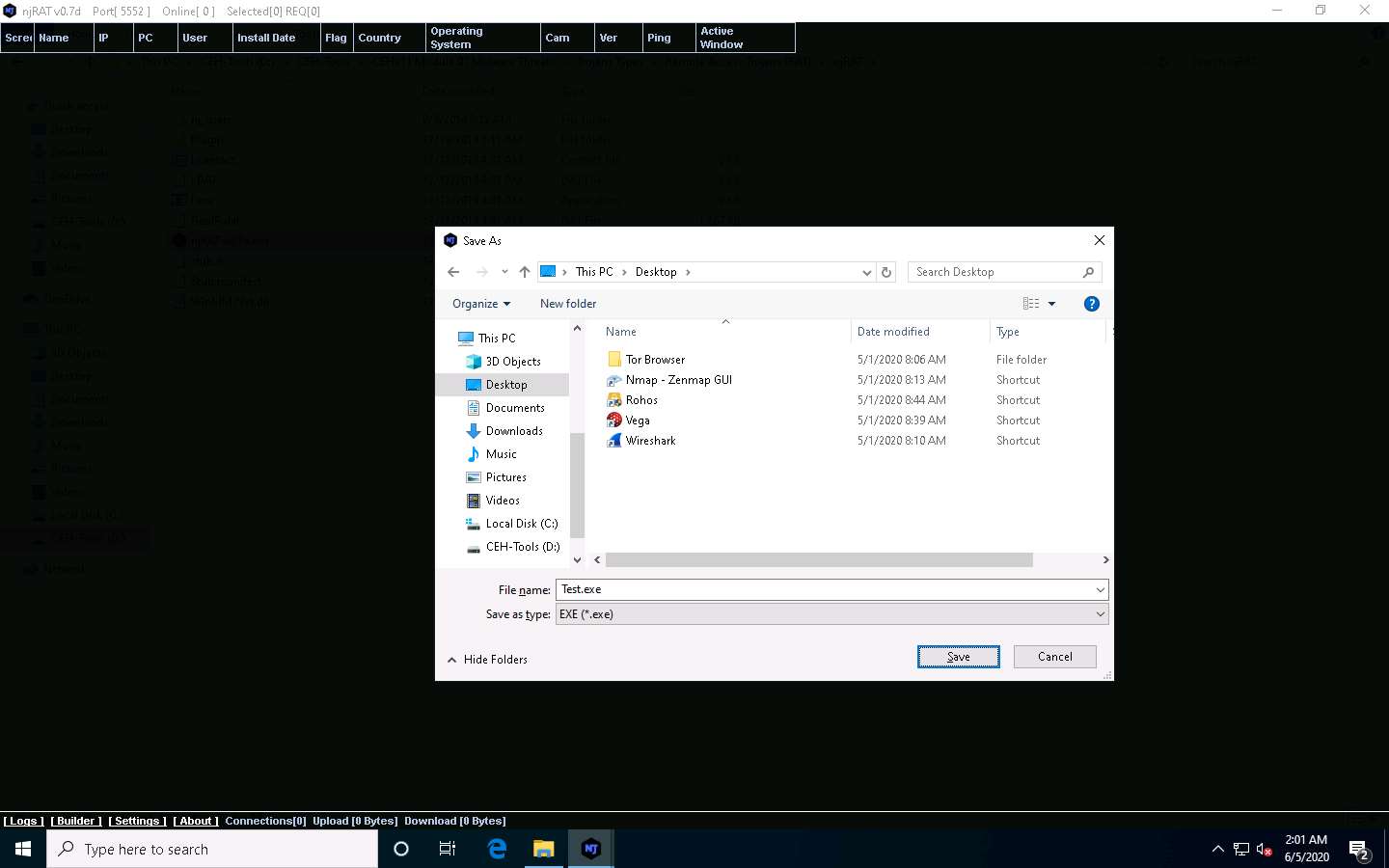Viewport: 1389px width, 868px height.
Task: Open Music in navigation pane
Action: tap(501, 454)
